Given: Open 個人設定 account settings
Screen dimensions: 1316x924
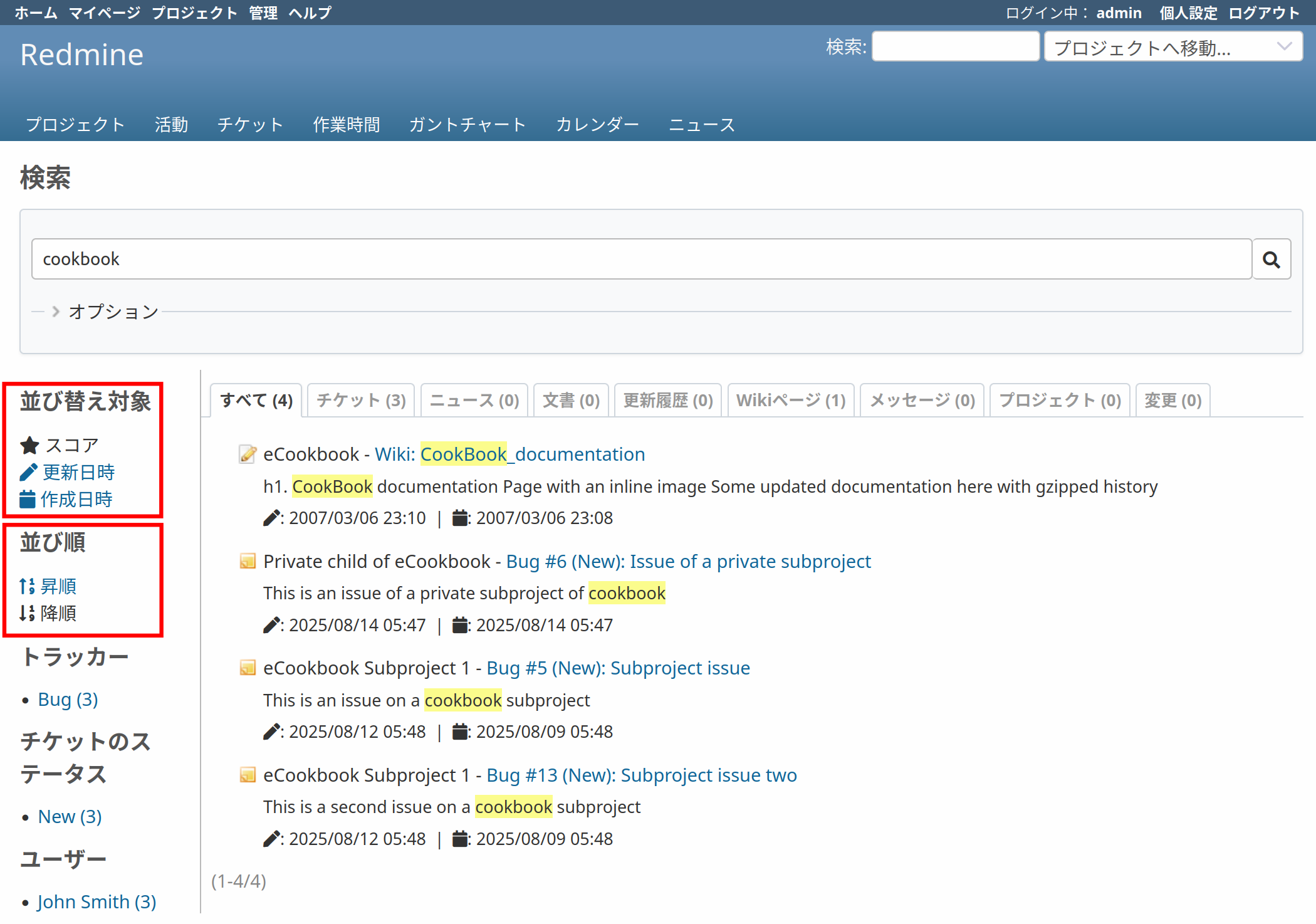Looking at the screenshot, I should coord(1188,13).
